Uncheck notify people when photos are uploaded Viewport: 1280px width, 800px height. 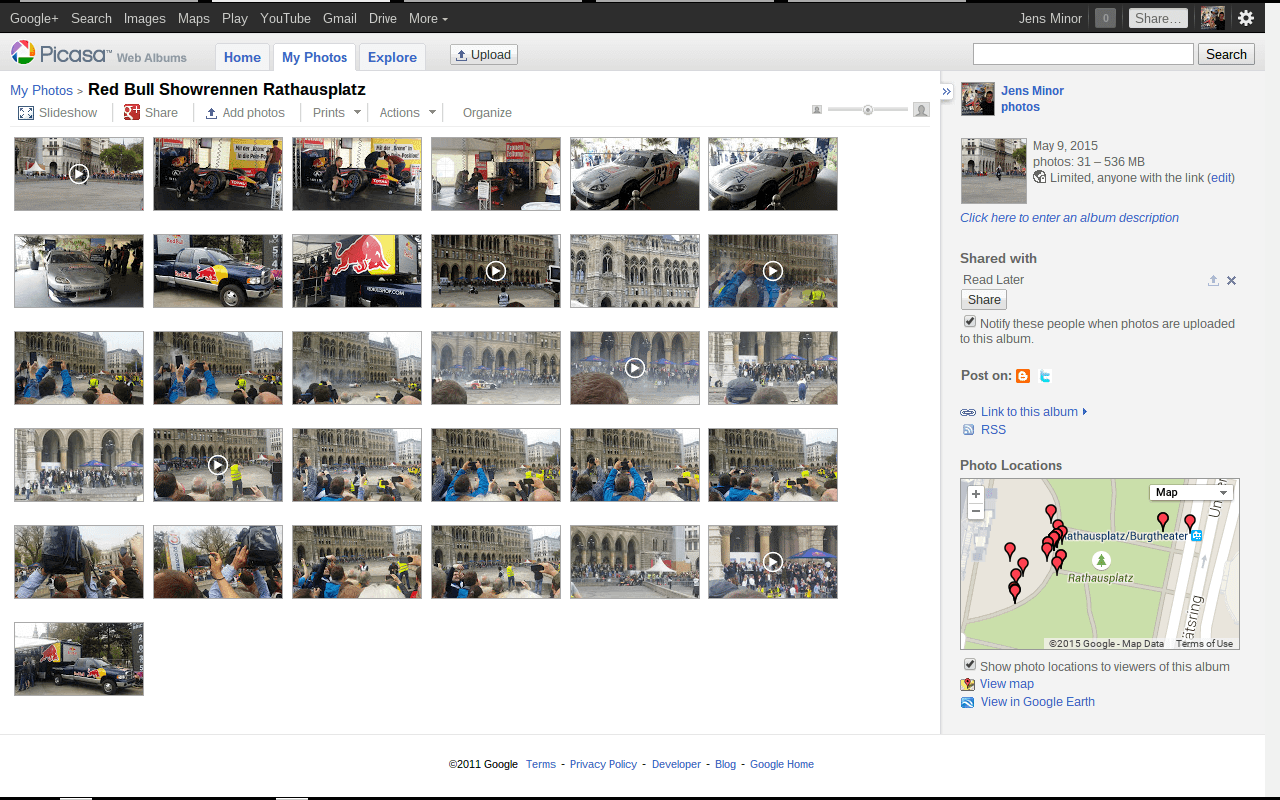tap(969, 322)
